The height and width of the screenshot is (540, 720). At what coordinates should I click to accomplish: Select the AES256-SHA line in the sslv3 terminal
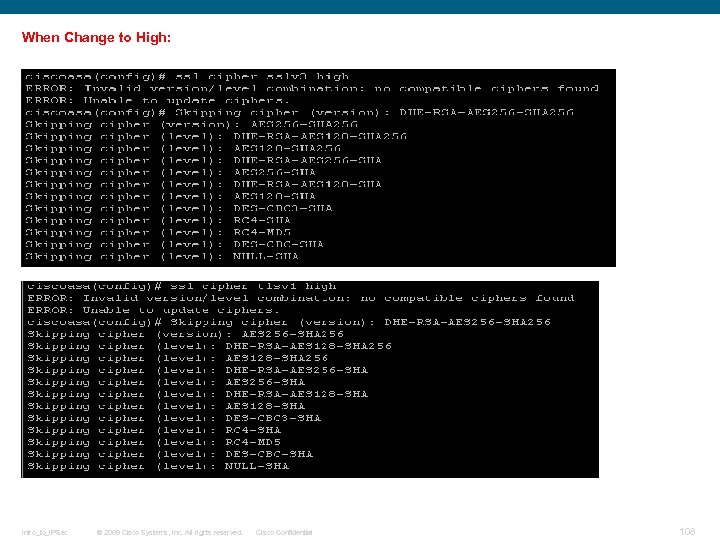171,172
